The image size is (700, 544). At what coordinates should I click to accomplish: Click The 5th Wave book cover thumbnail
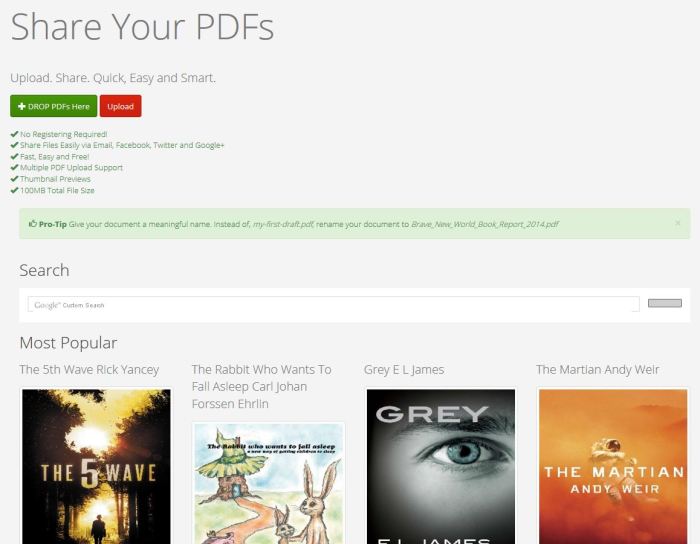click(96, 466)
